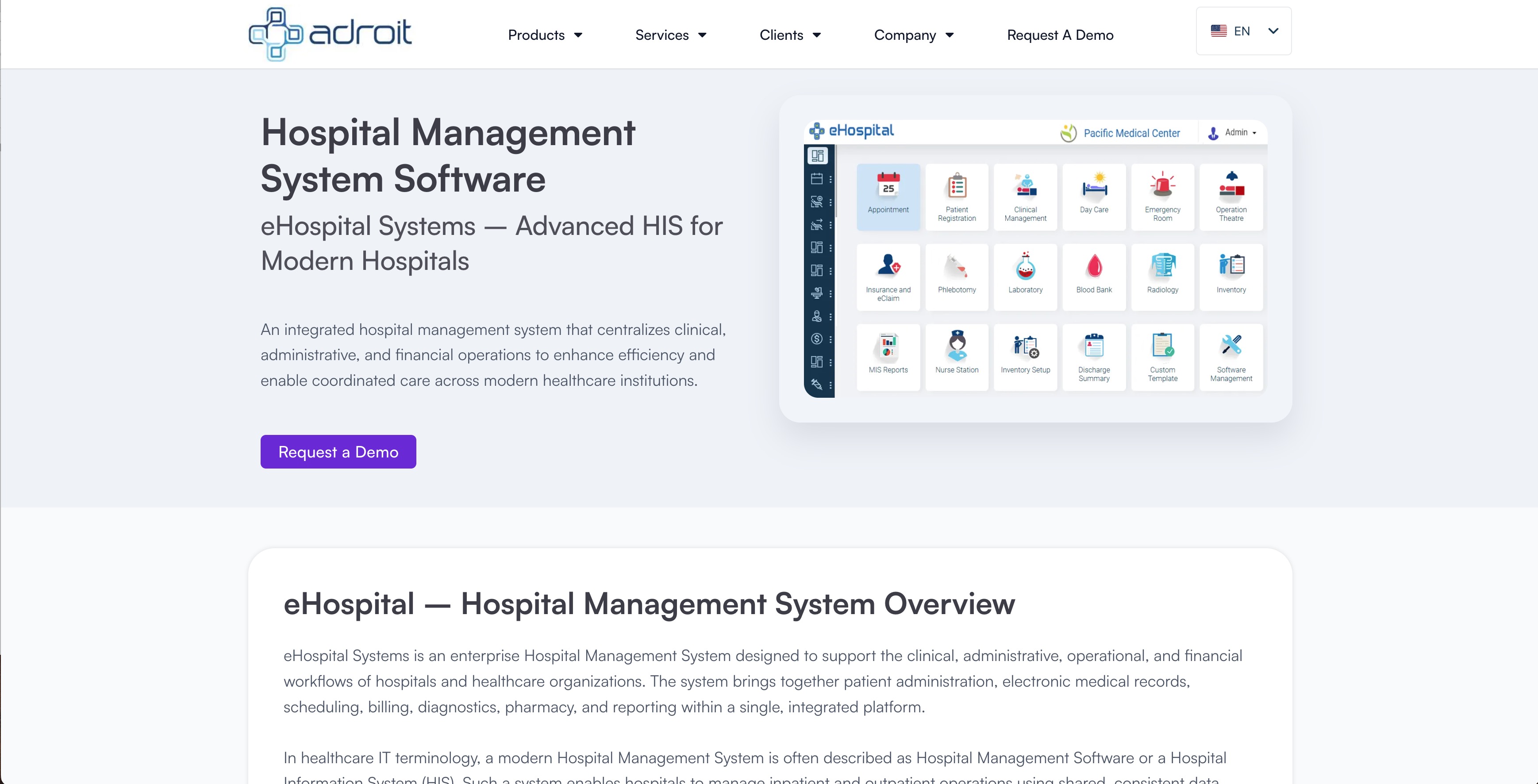Open the Inventory Setup icon
This screenshot has height=784, width=1538.
(x=1025, y=357)
